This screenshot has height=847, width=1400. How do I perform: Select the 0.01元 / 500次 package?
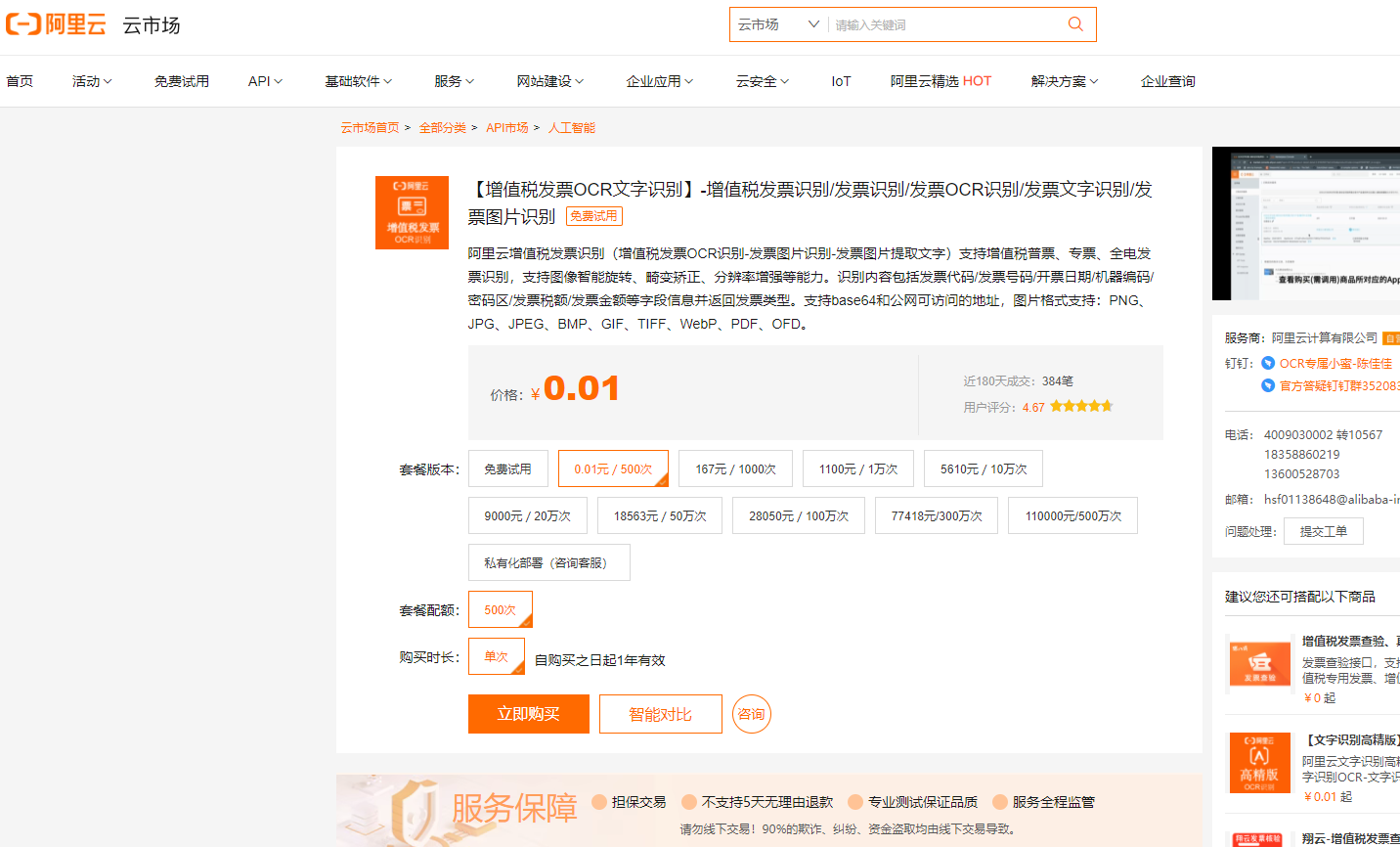[x=613, y=469]
